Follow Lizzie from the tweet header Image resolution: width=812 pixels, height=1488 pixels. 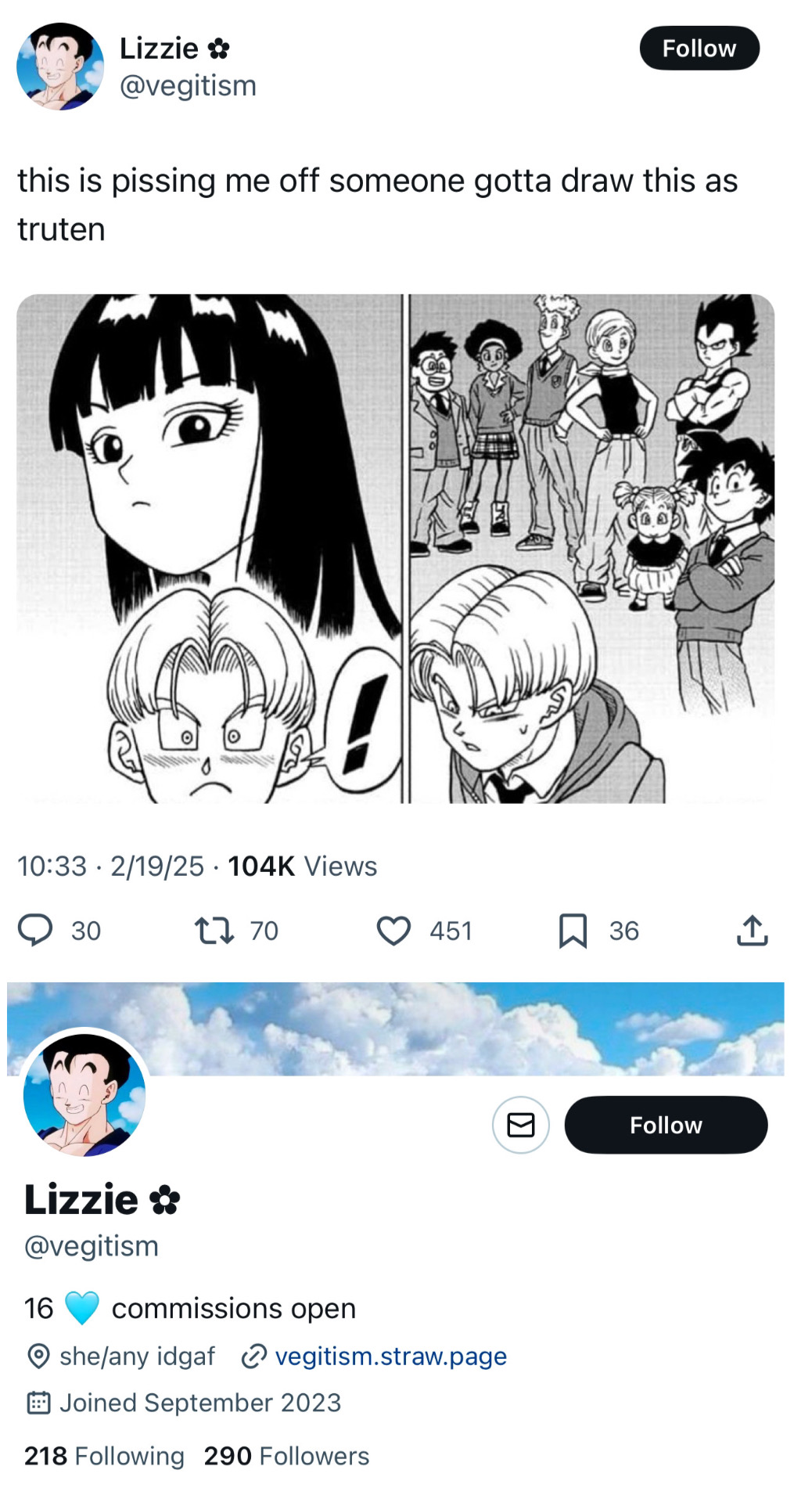click(699, 49)
